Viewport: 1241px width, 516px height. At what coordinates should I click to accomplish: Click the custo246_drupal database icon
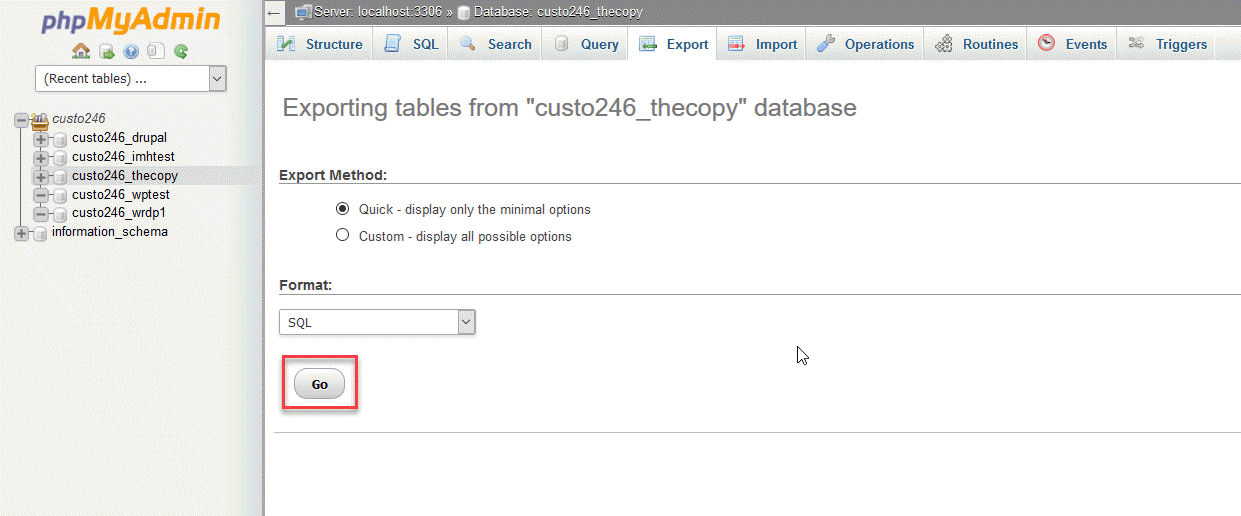[59, 138]
